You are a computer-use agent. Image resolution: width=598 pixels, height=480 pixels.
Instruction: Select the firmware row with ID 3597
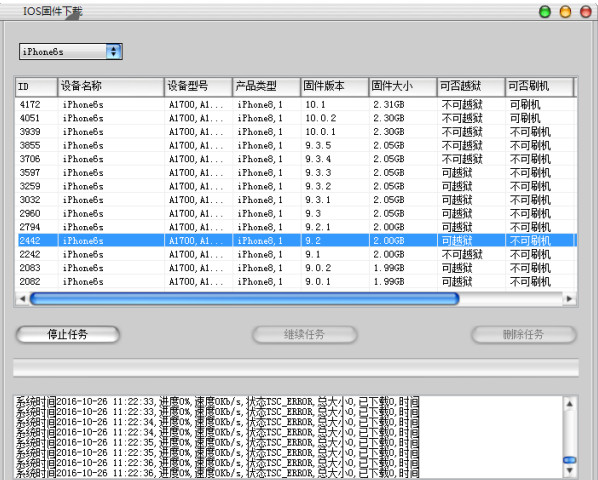click(x=296, y=173)
